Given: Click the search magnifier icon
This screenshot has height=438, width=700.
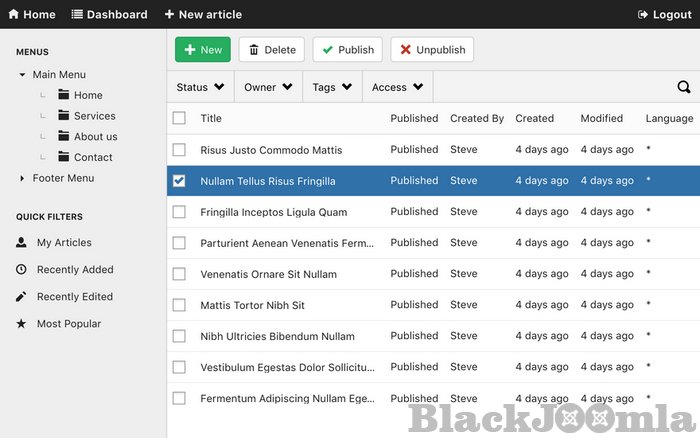Looking at the screenshot, I should pyautogui.click(x=684, y=87).
